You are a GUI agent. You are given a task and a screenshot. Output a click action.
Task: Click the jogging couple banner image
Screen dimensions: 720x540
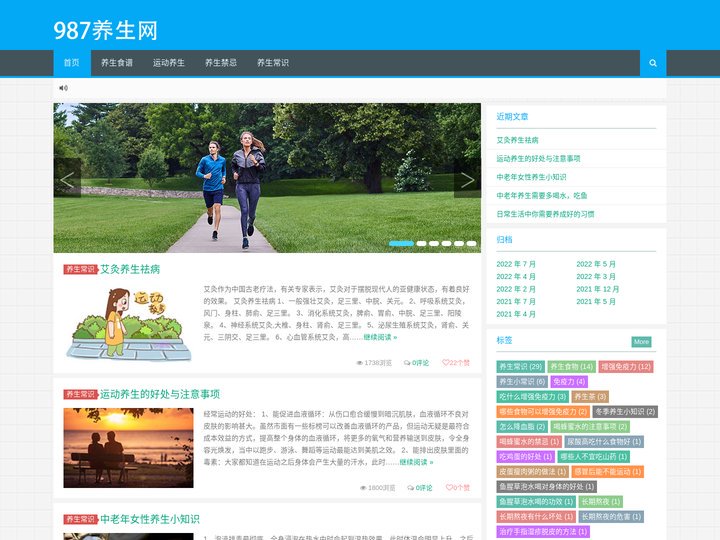[267, 178]
